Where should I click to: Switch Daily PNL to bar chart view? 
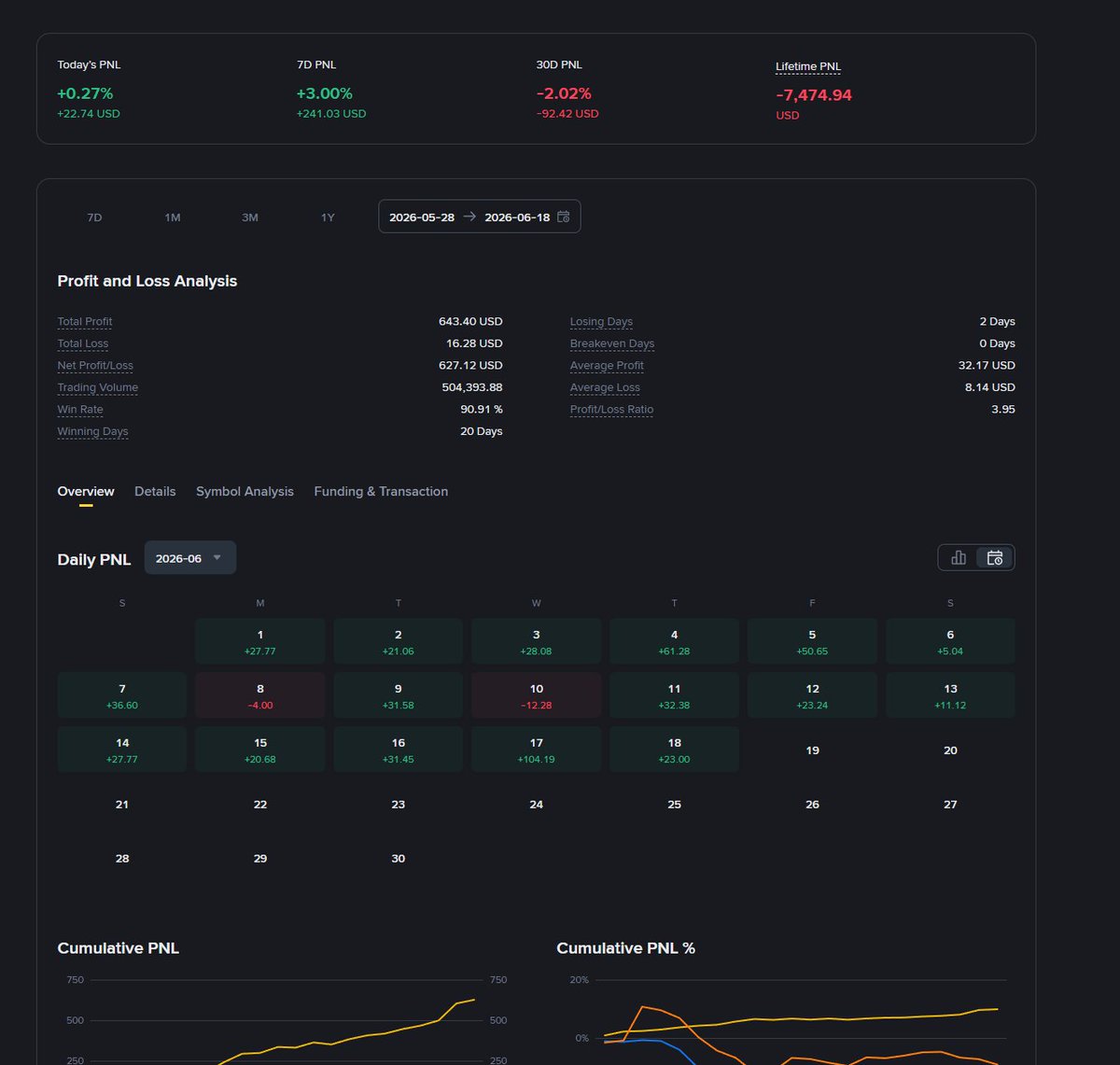(958, 557)
